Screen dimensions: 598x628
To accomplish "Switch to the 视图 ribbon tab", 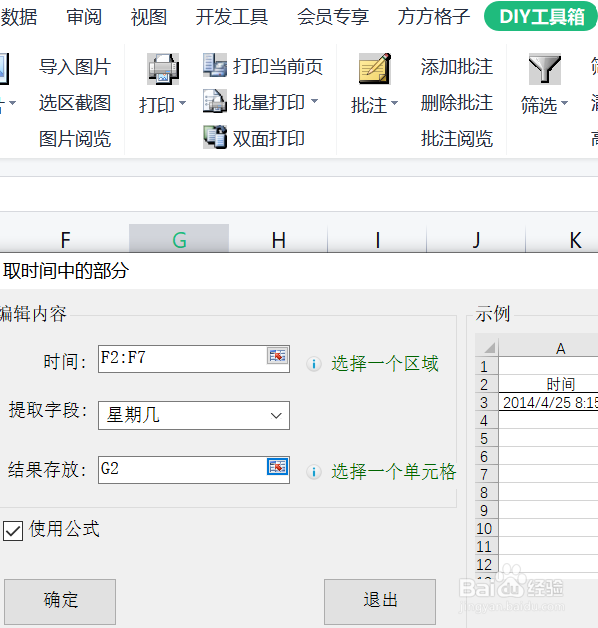I will coord(149,17).
